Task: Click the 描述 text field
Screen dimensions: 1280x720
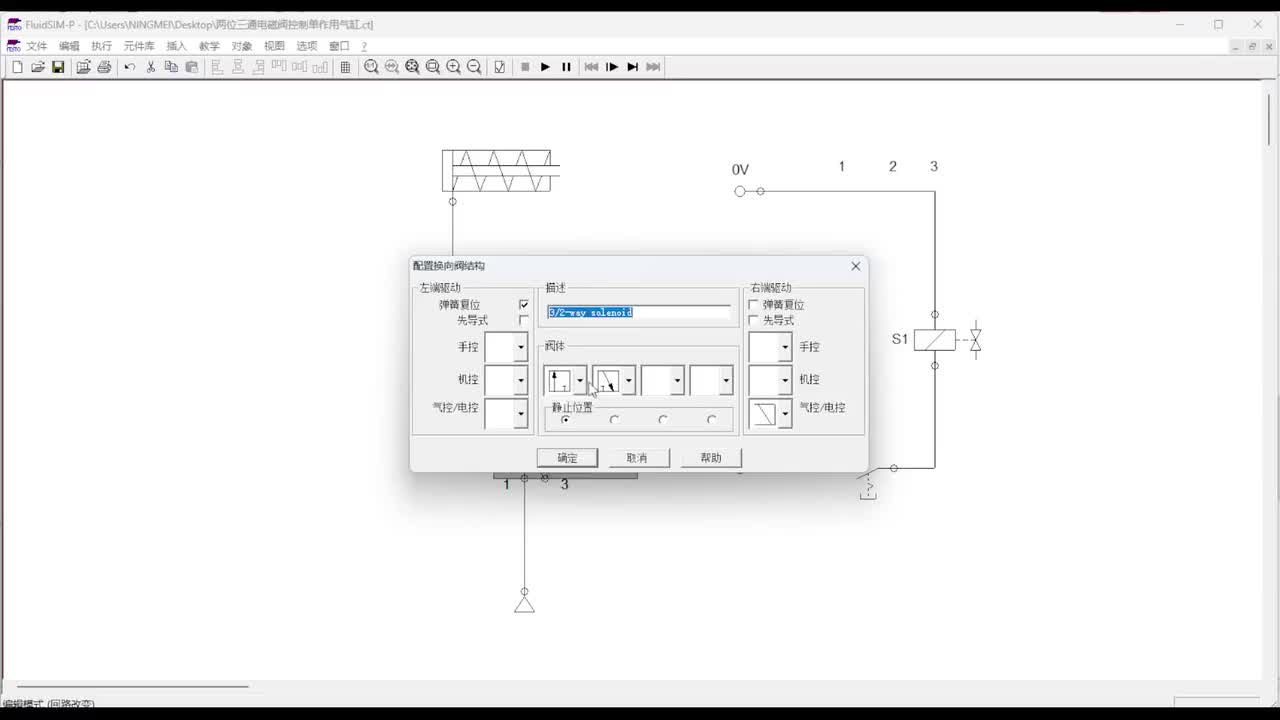Action: [638, 313]
